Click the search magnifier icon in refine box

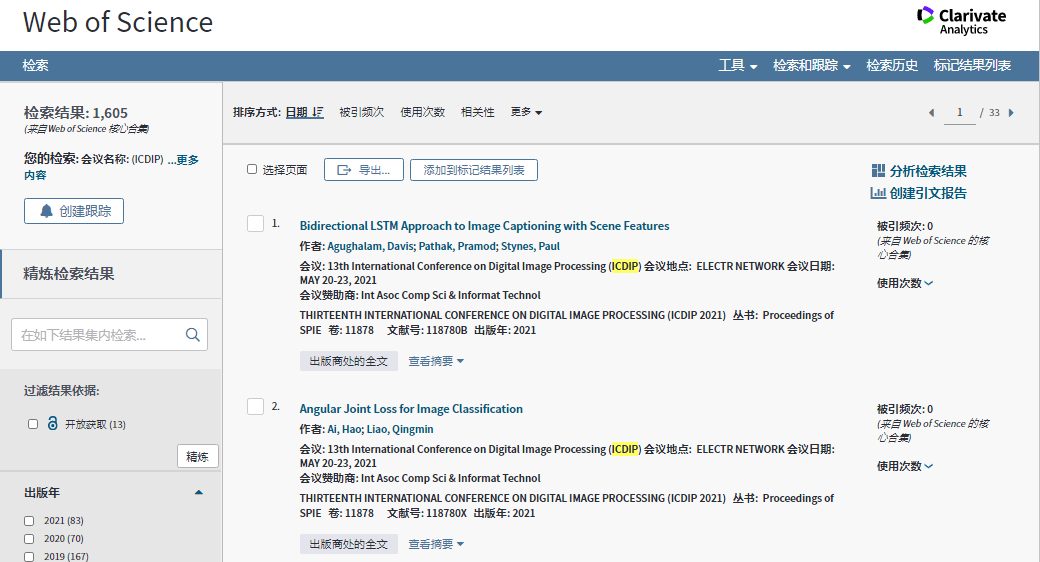[x=192, y=335]
